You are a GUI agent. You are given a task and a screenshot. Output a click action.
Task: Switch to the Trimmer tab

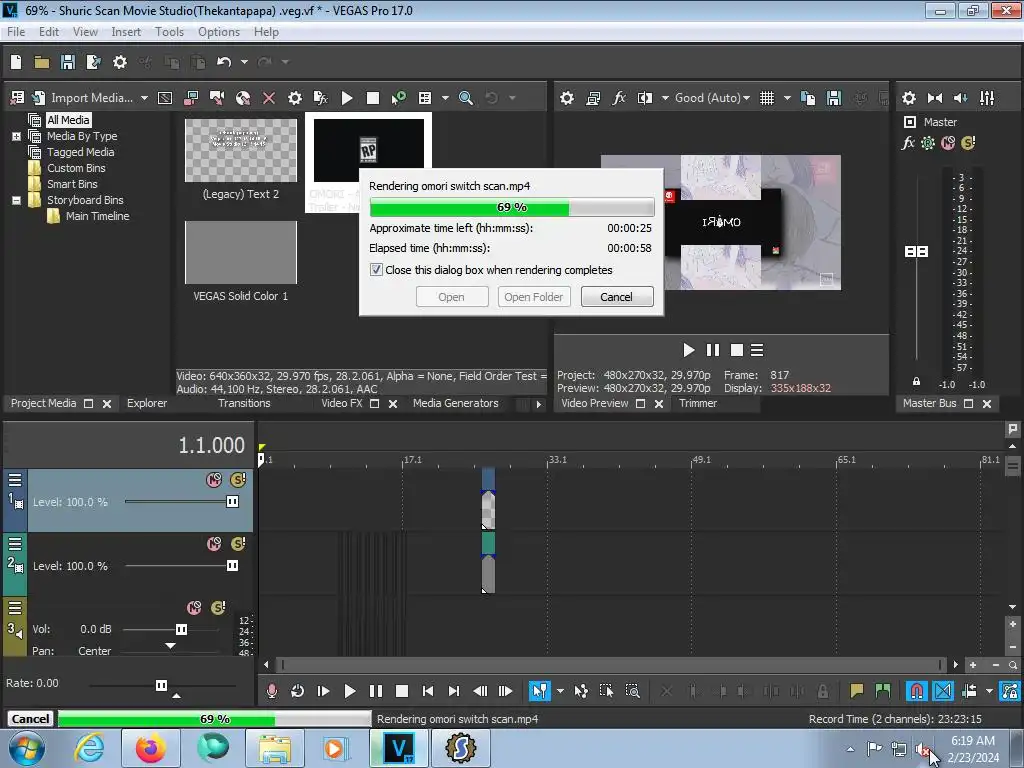[698, 404]
